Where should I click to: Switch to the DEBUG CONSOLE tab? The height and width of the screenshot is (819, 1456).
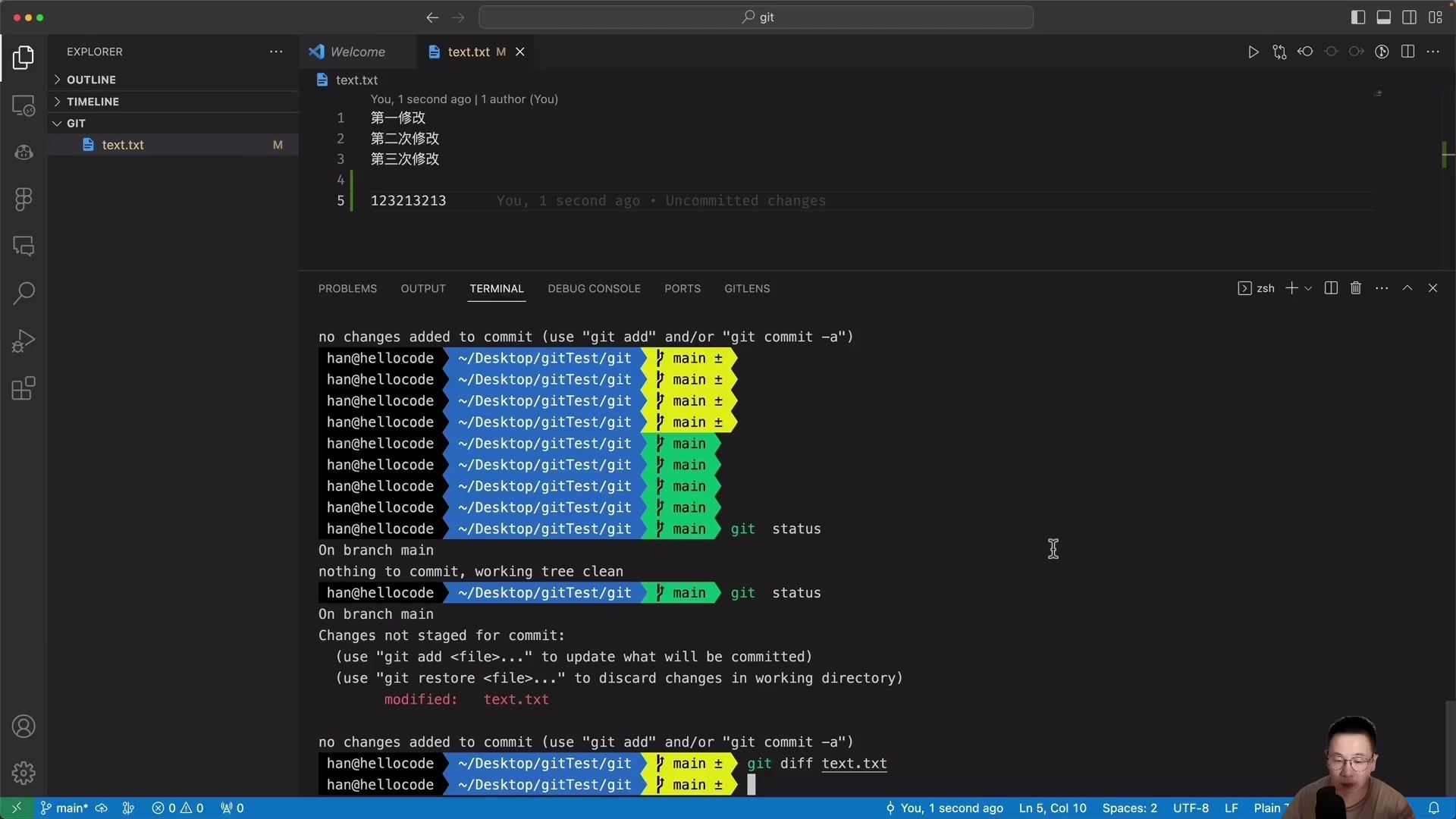click(594, 288)
